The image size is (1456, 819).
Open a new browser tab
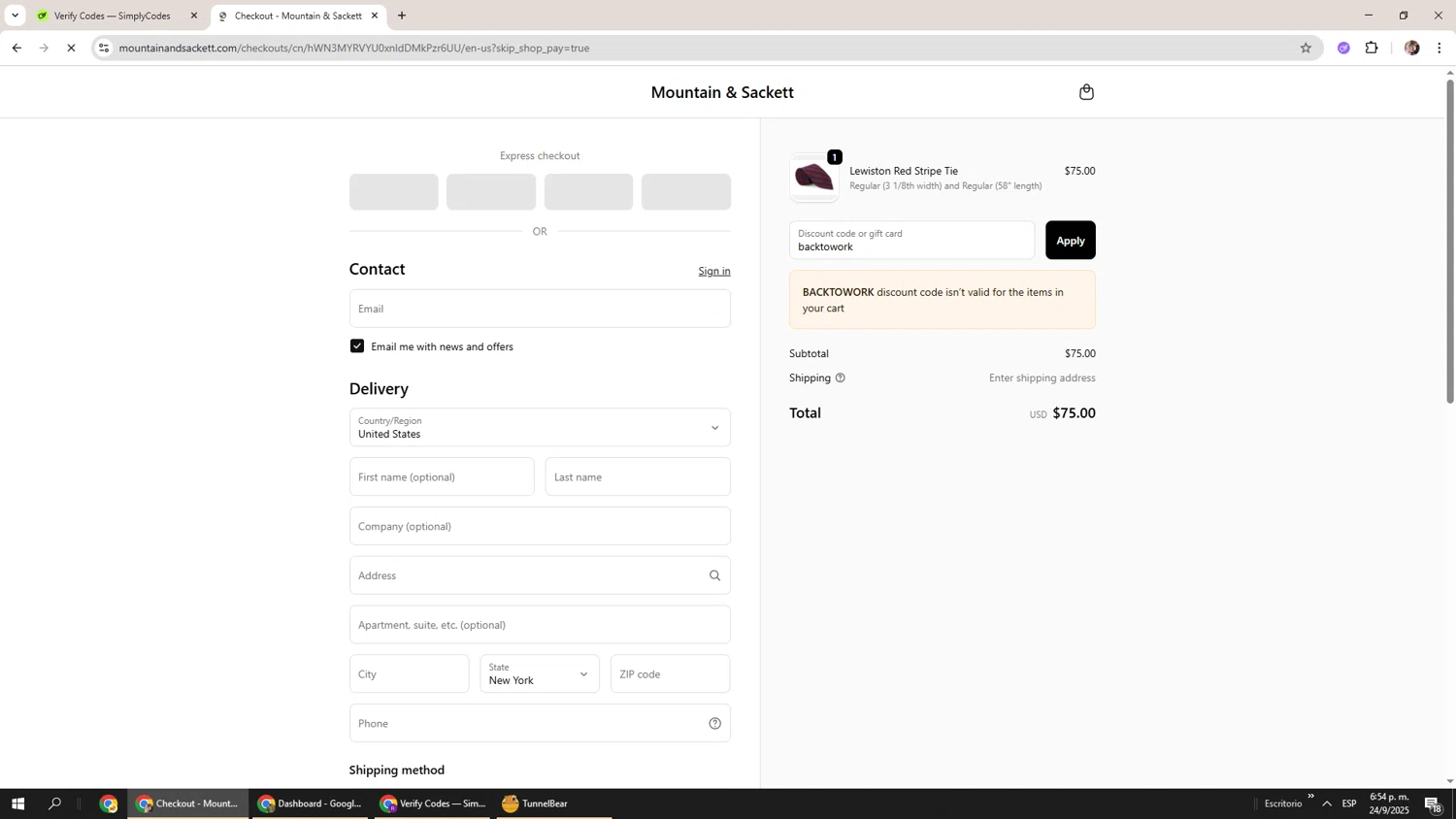click(x=402, y=16)
